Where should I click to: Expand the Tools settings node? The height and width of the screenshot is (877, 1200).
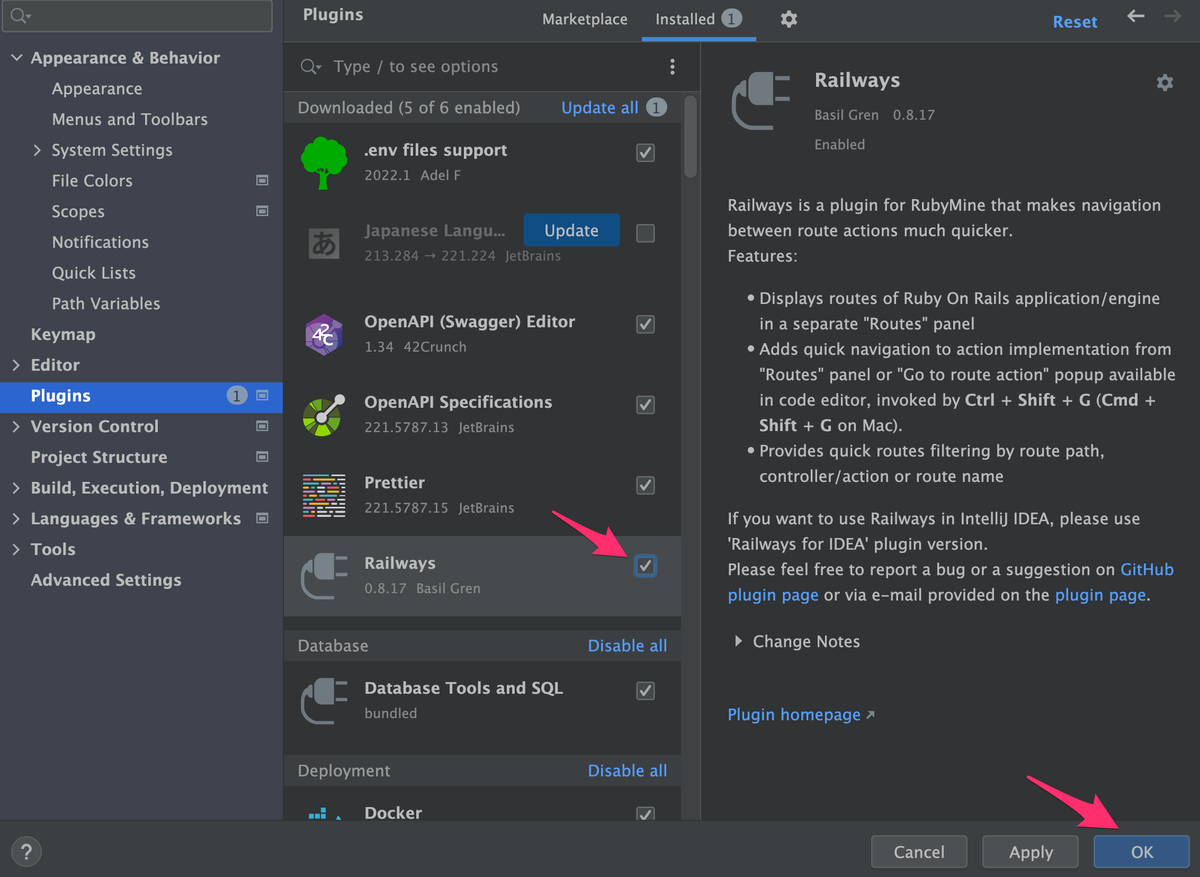click(x=16, y=549)
